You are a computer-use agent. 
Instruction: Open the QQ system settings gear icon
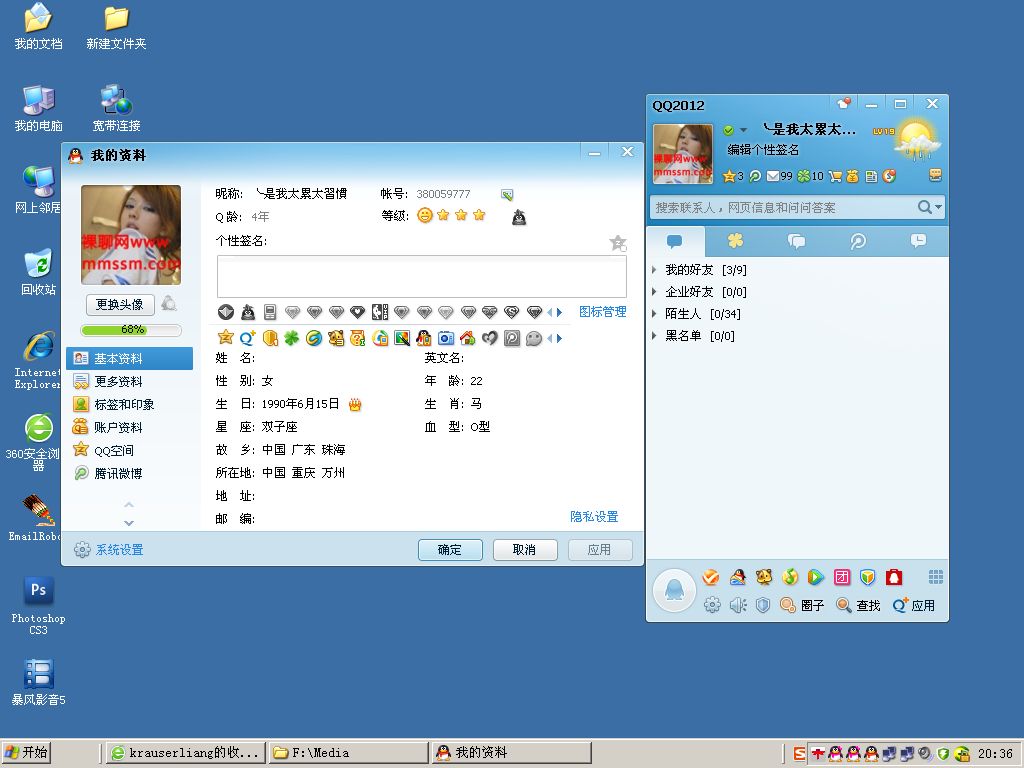click(x=712, y=605)
